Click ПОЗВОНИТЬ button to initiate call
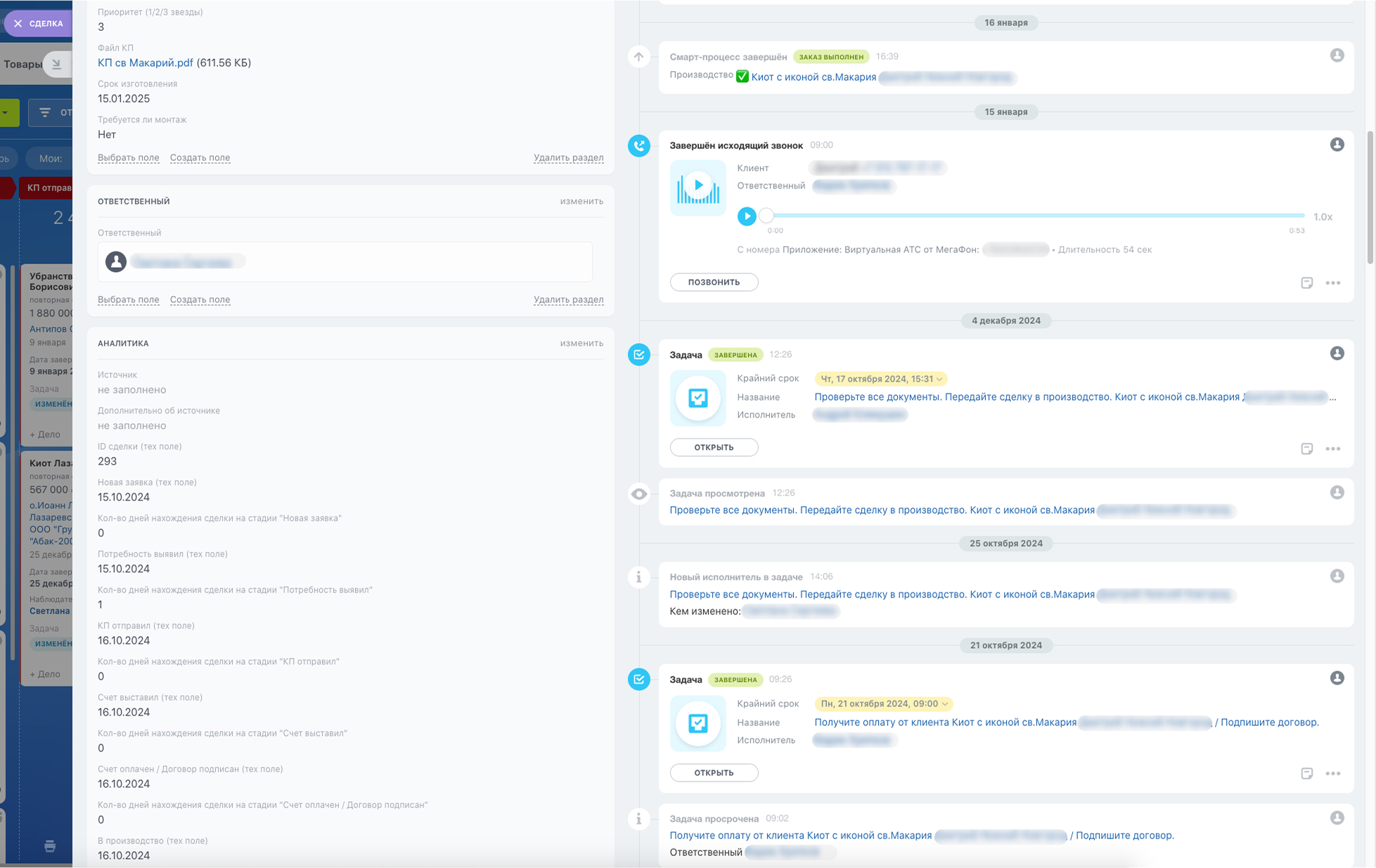Screen dimensions: 1376x868 (713, 282)
